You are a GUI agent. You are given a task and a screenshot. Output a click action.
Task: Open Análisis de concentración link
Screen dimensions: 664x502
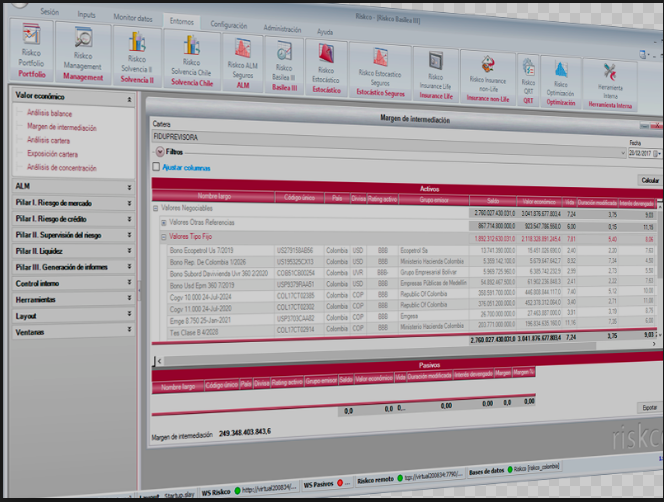(62, 167)
